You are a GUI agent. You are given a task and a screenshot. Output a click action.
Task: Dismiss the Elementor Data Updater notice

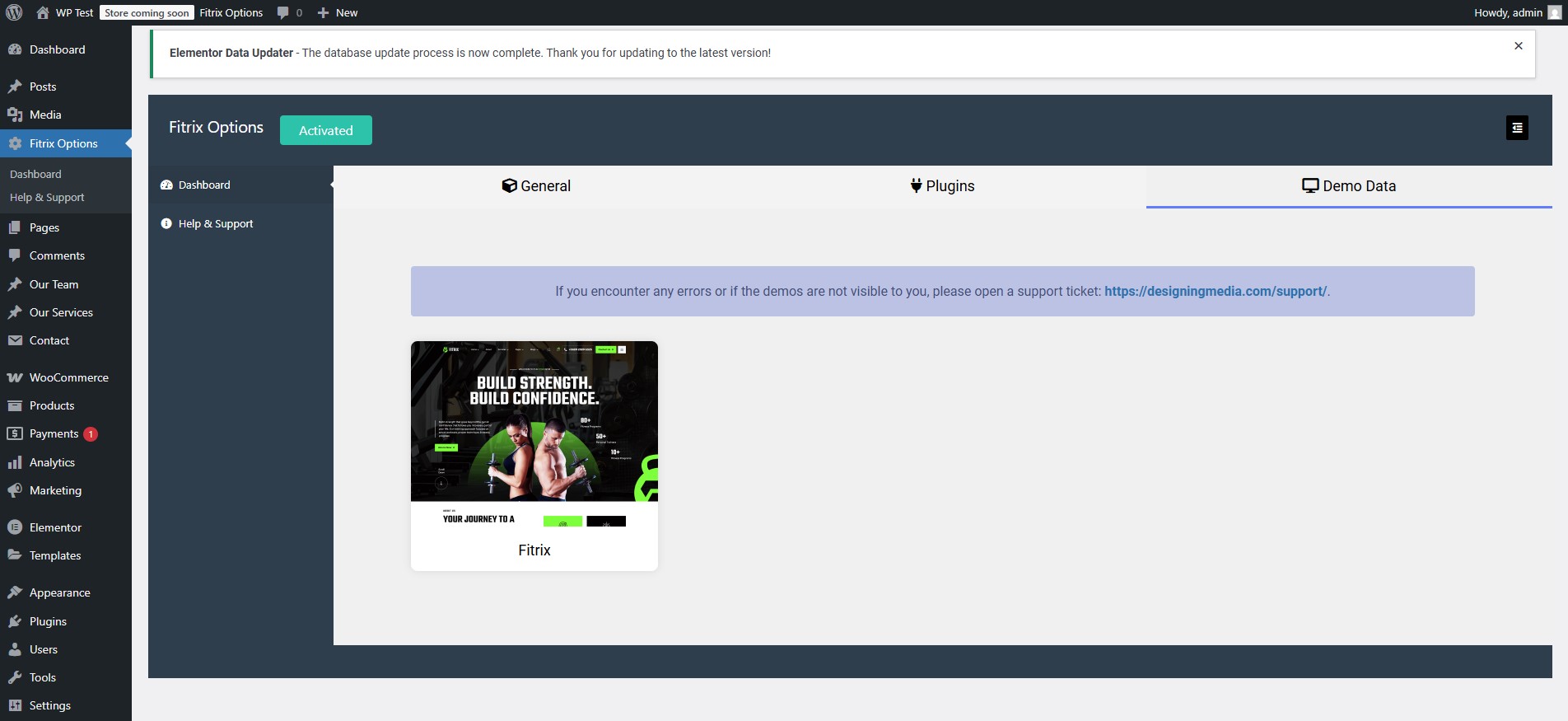[1518, 46]
